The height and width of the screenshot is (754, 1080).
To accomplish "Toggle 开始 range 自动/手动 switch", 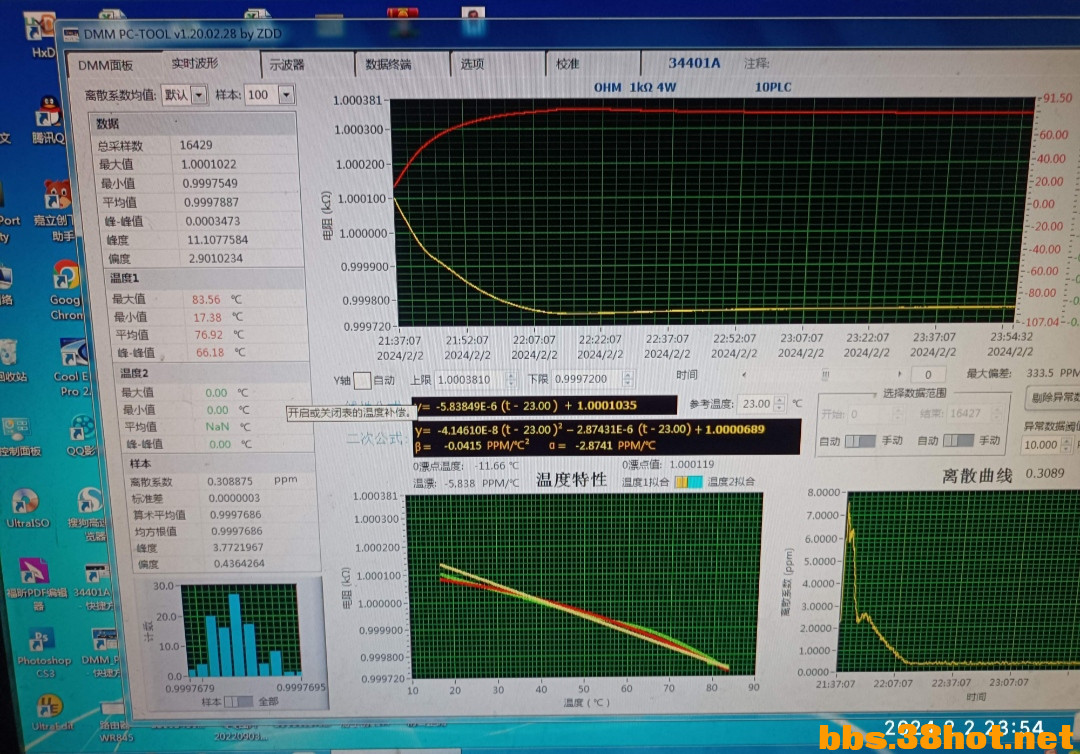I will pos(860,441).
